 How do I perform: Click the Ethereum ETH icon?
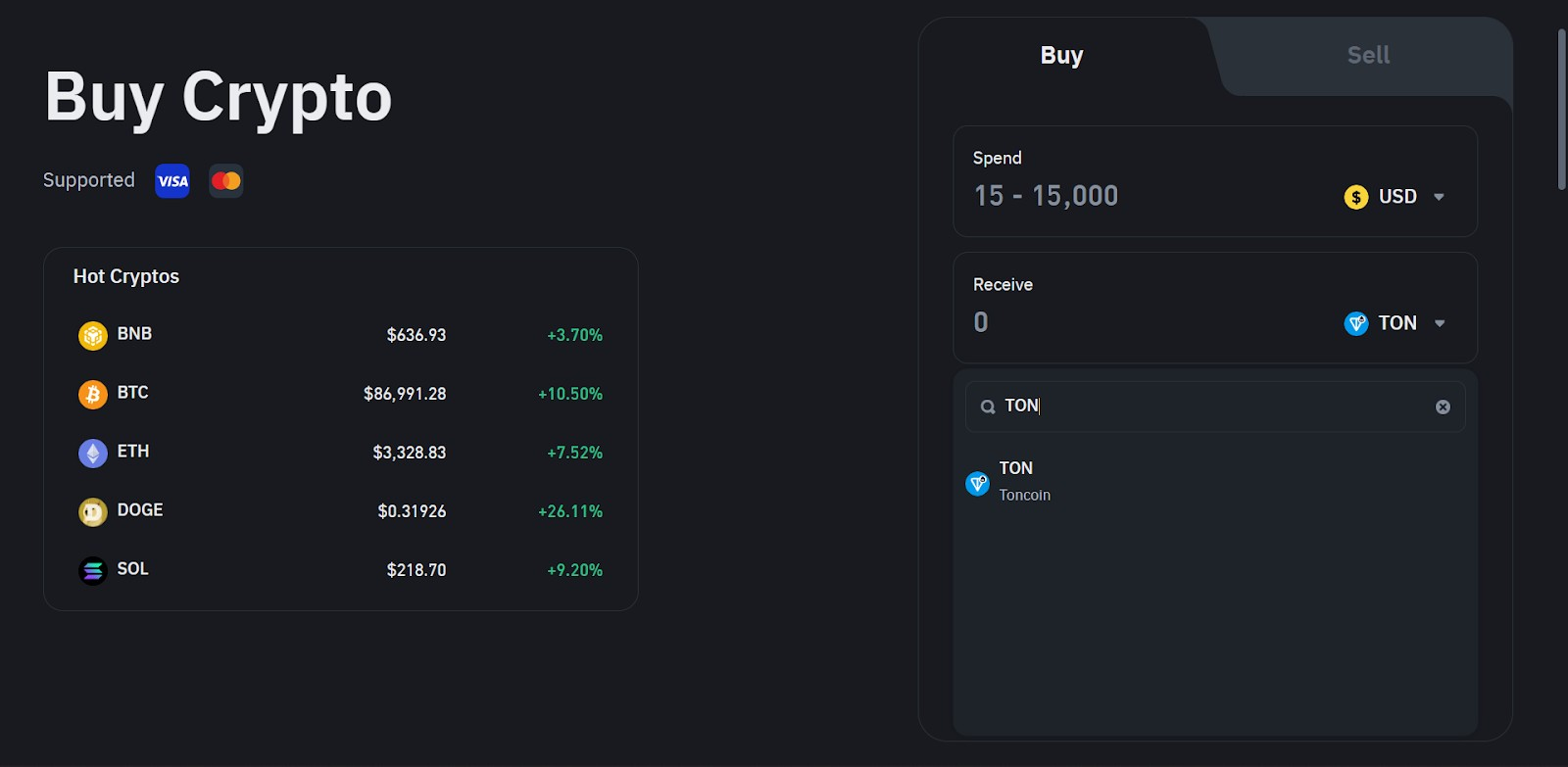pyautogui.click(x=92, y=453)
